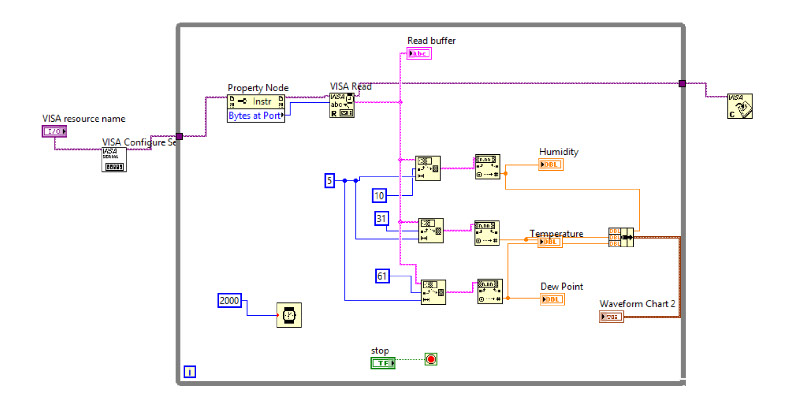This screenshot has width=800, height=395.
Task: Select the Read buffer string indicator terminal
Action: [x=419, y=54]
